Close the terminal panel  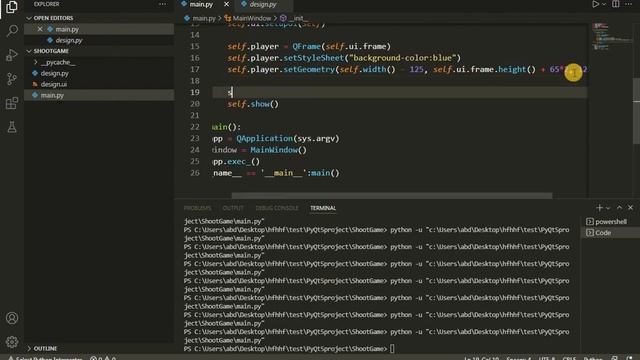click(631, 208)
